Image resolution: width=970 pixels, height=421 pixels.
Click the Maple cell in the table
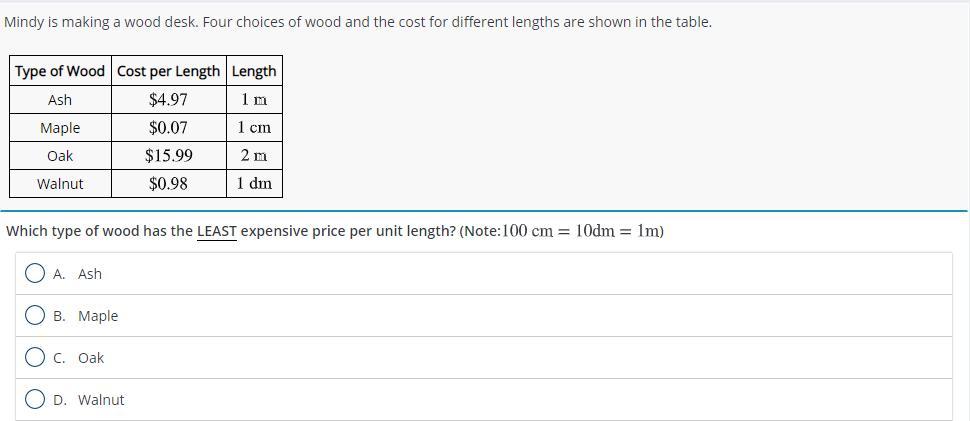click(61, 128)
